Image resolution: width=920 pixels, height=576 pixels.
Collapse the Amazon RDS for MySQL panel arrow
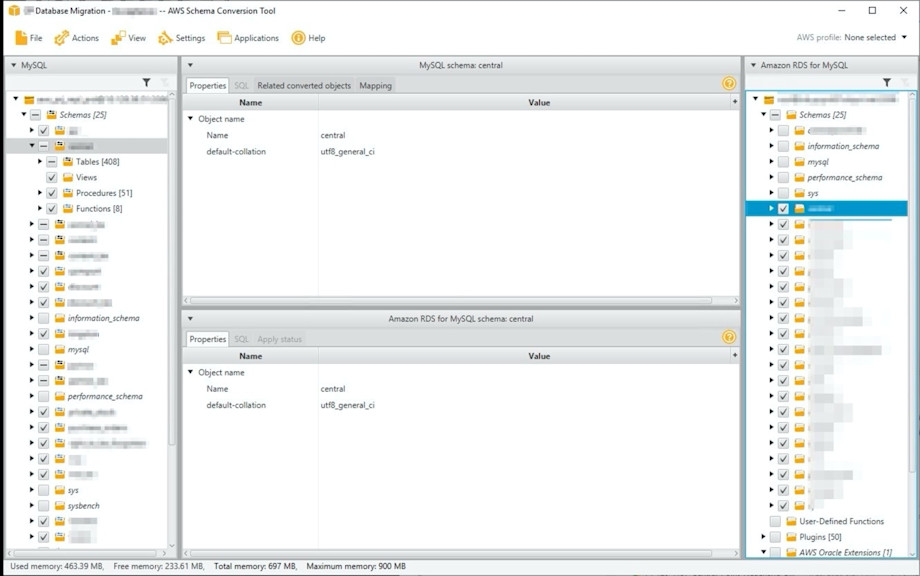(753, 65)
